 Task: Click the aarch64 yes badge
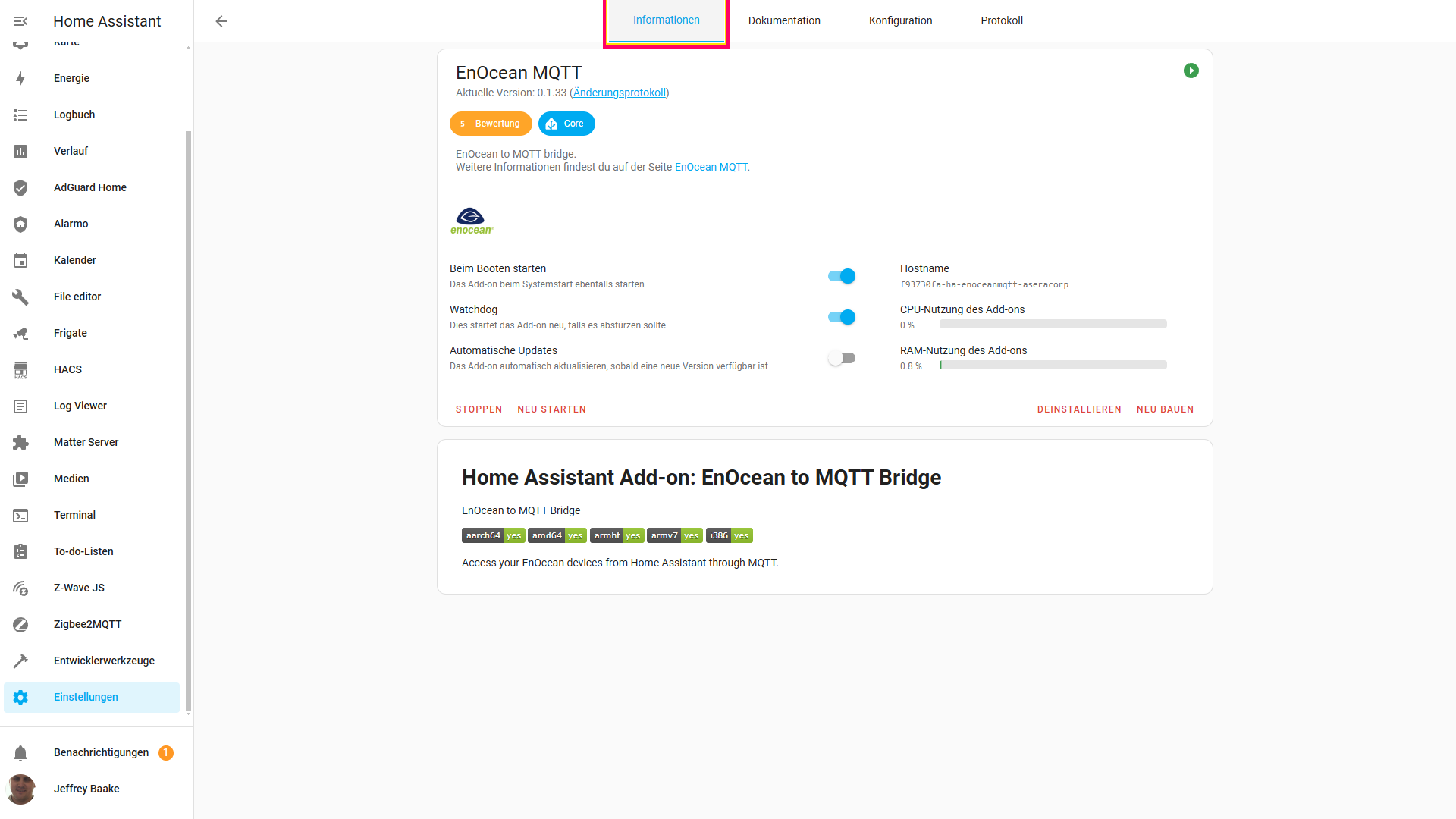click(x=493, y=535)
